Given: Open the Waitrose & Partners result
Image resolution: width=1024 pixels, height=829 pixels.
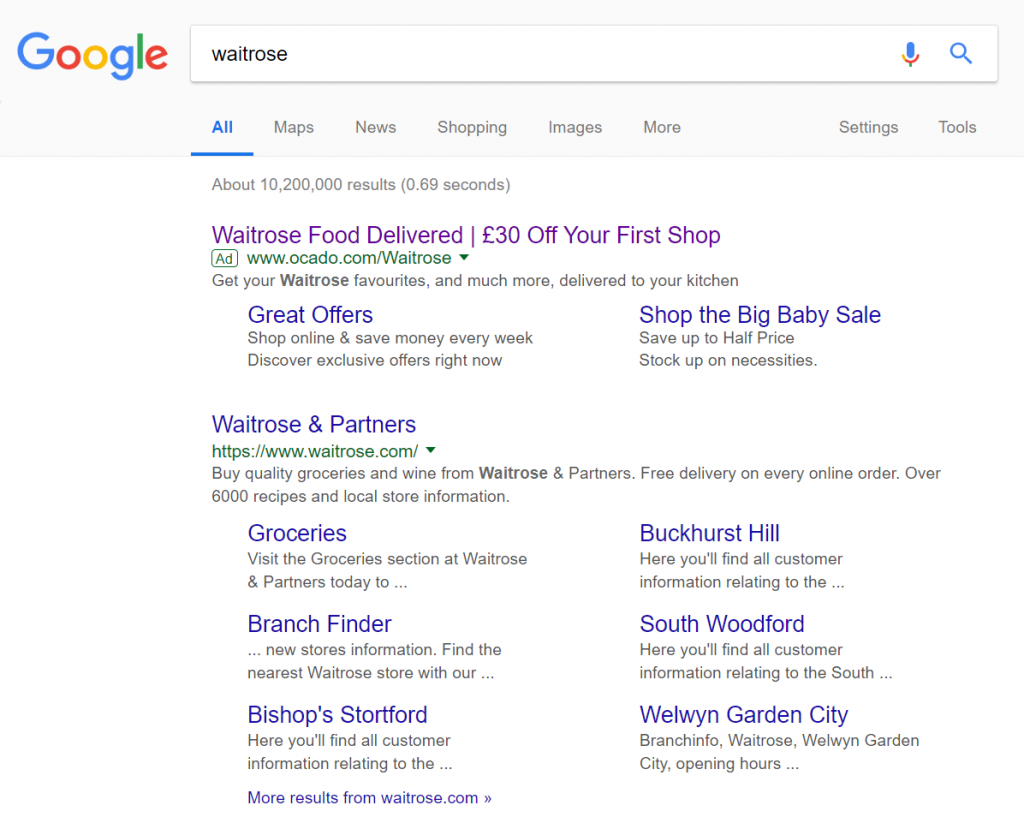Looking at the screenshot, I should [x=314, y=425].
